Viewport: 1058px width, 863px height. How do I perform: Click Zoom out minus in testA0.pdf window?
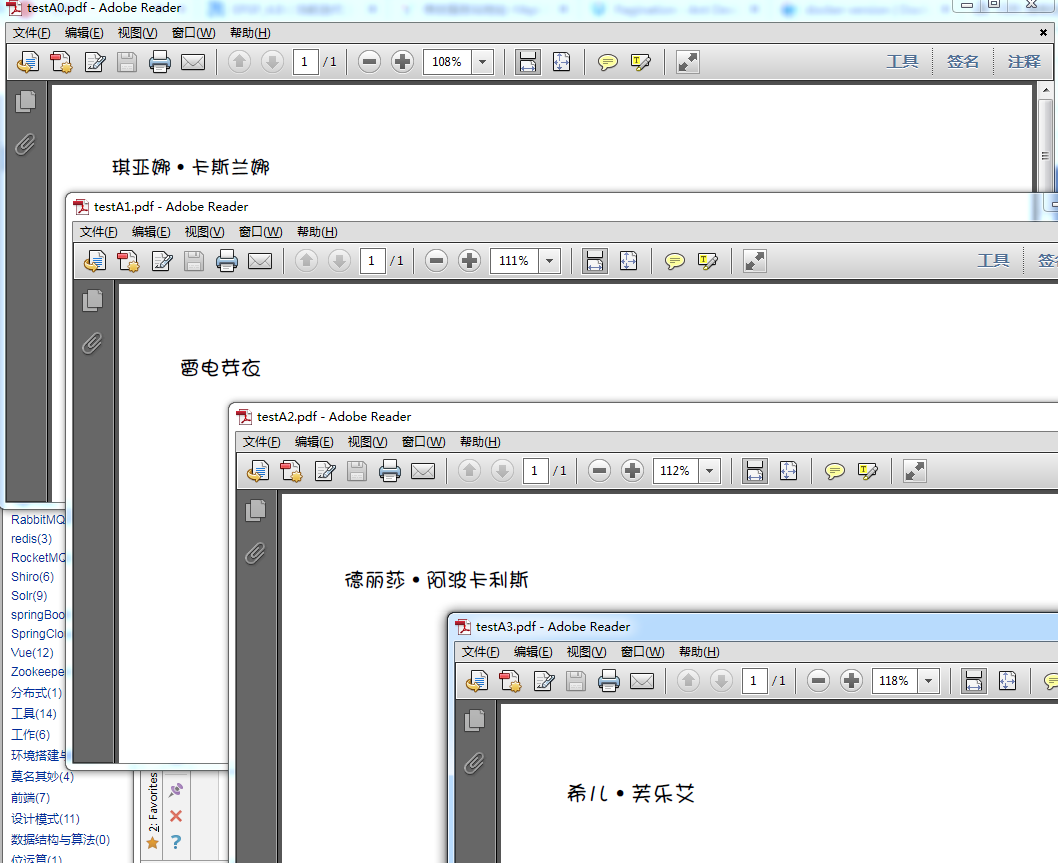point(369,62)
